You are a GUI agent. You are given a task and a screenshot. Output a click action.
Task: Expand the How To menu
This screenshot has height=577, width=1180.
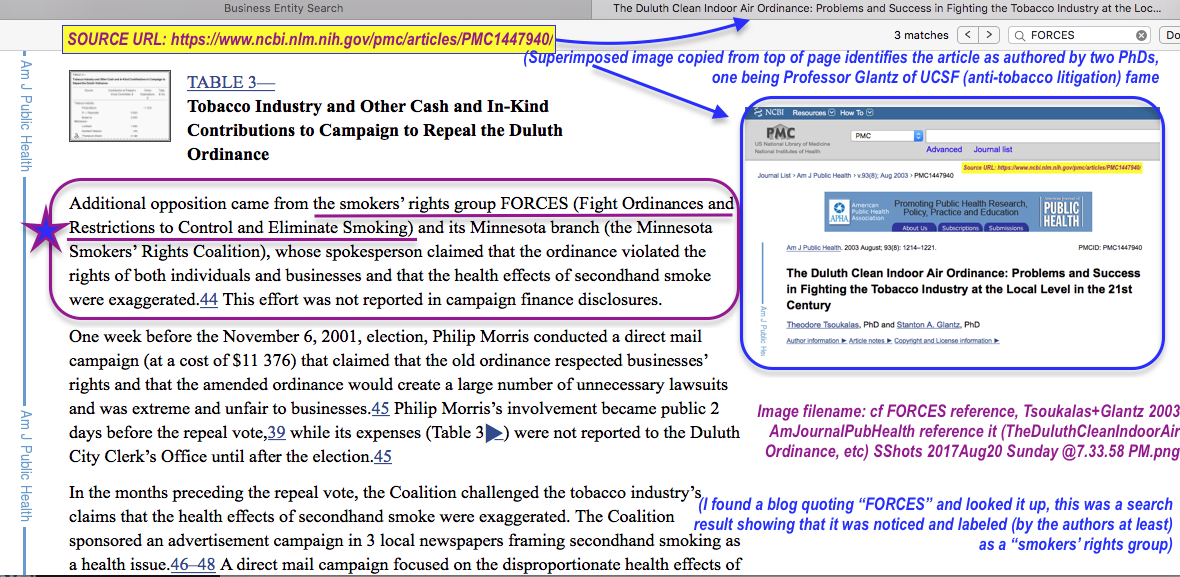(857, 113)
